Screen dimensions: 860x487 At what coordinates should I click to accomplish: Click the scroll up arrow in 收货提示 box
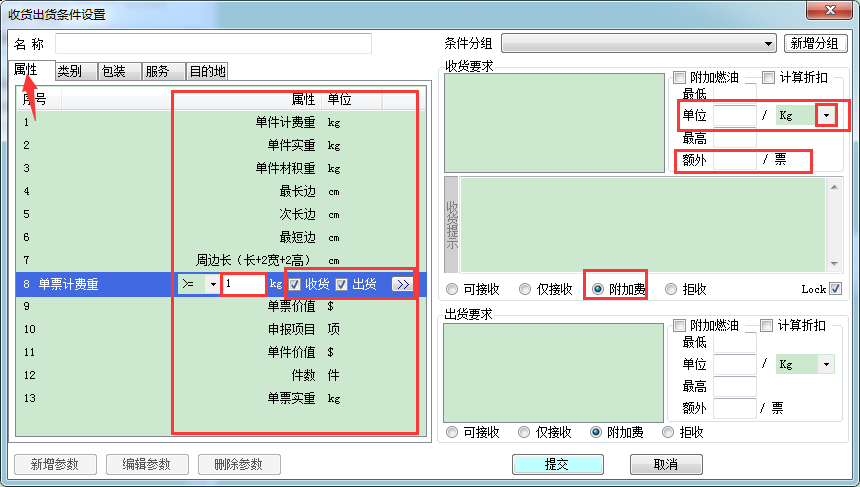tap(833, 186)
